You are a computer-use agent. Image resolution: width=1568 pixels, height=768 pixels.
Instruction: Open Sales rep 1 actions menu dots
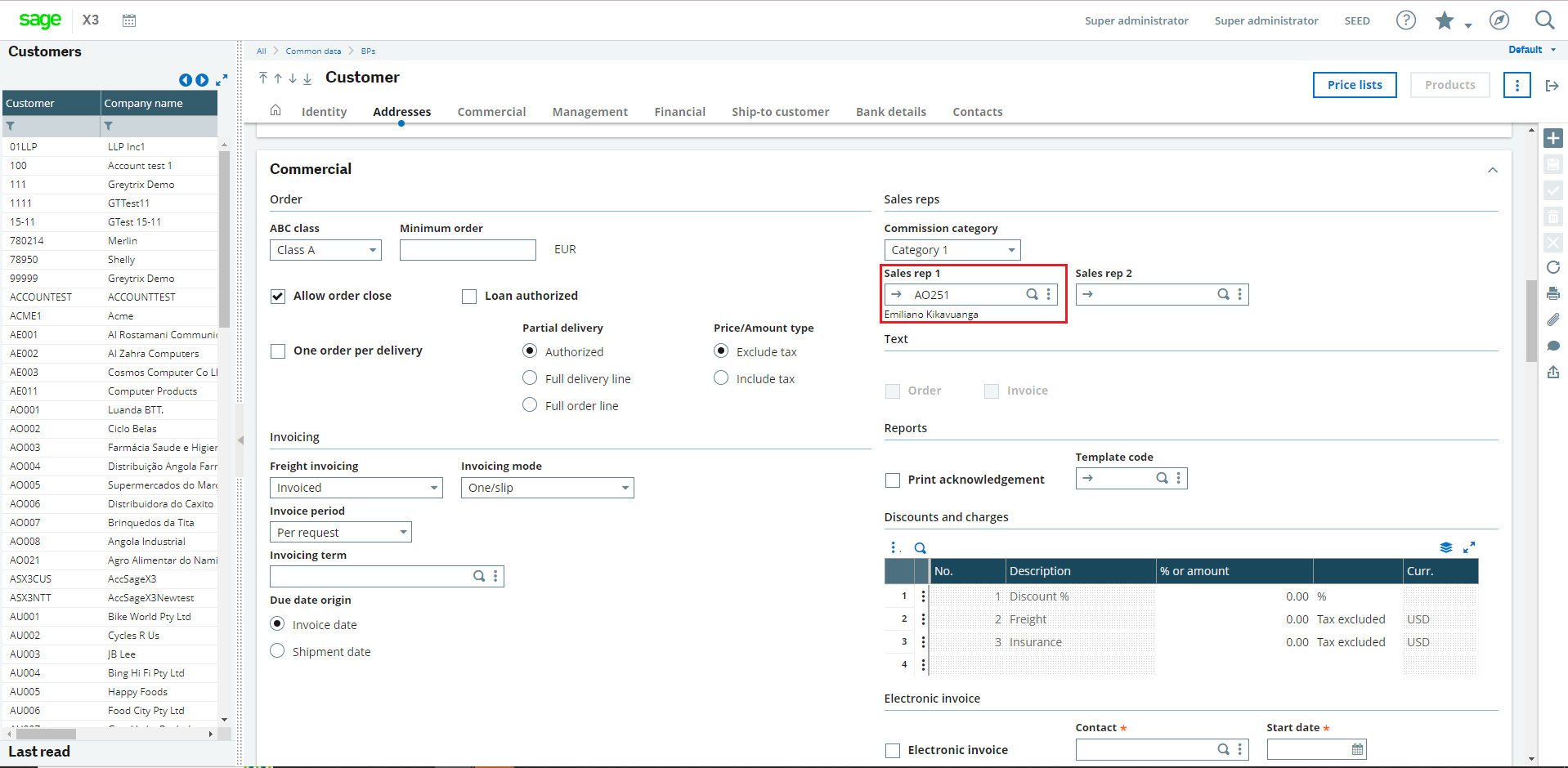point(1048,294)
